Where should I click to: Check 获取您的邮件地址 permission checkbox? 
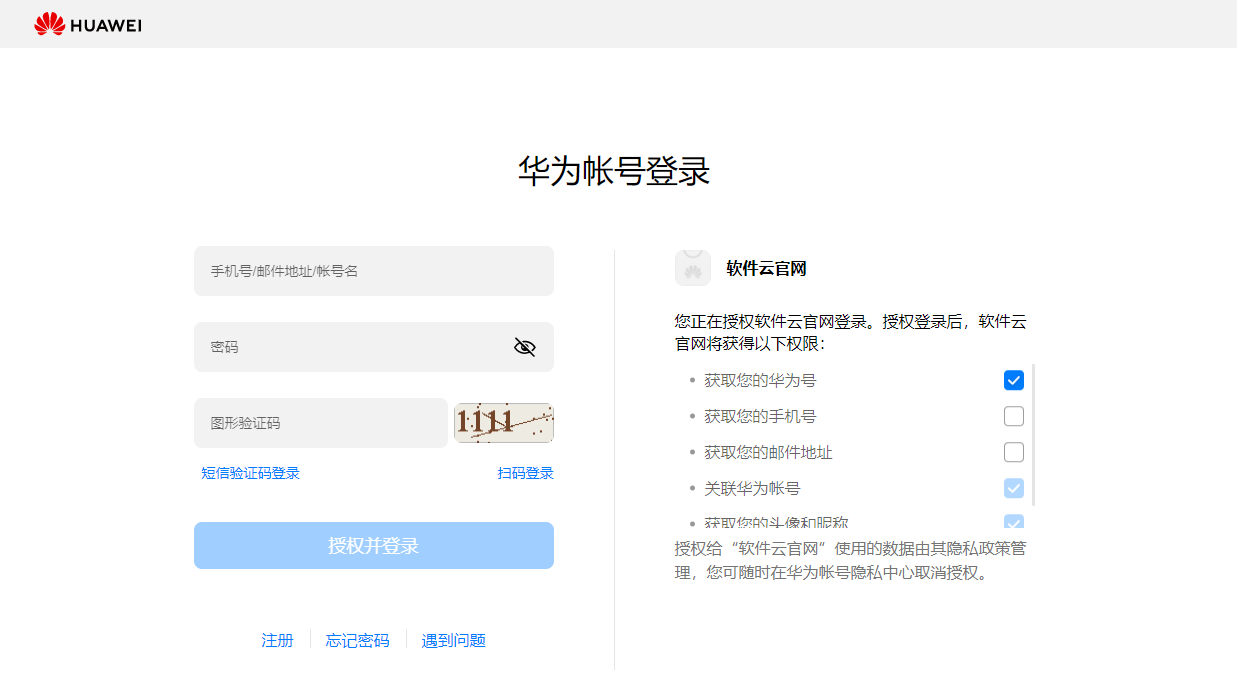coord(1014,452)
